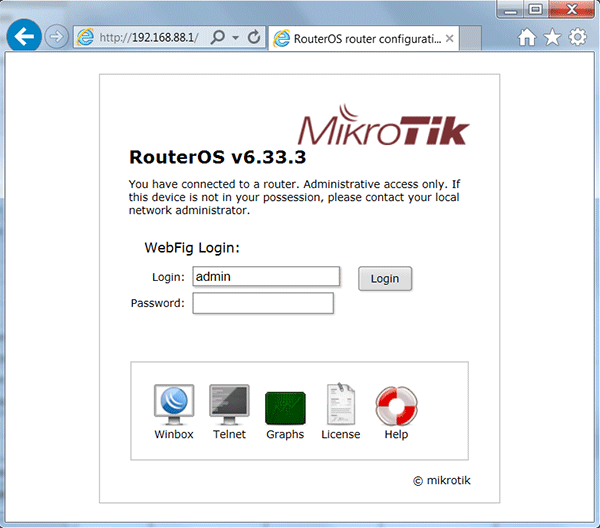Screen dimensions: 600x528
Task: Click the WebFig Login: label
Action: click(x=192, y=248)
